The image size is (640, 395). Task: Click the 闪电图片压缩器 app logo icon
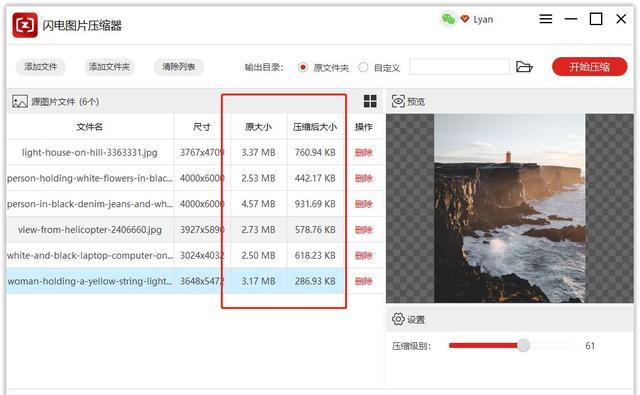coord(25,25)
